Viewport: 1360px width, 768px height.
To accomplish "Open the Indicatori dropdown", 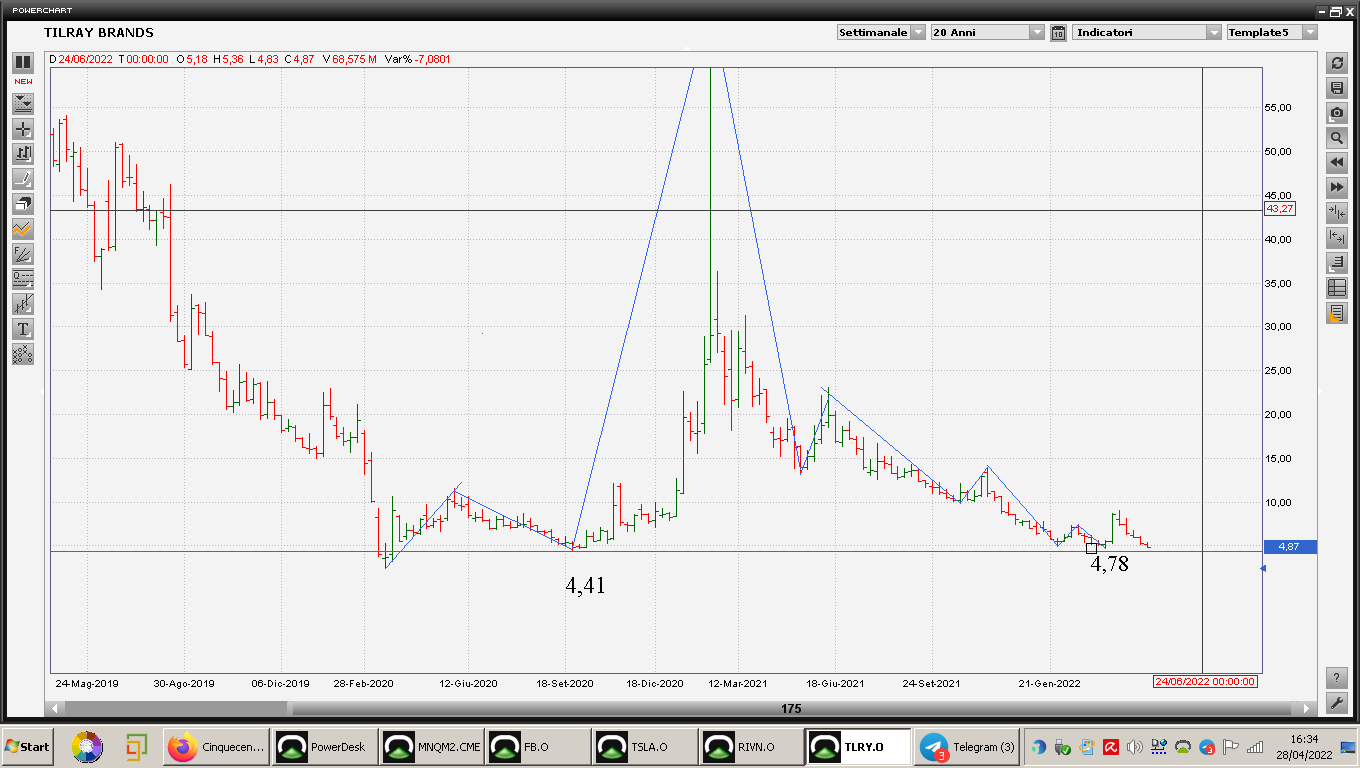I will pyautogui.click(x=1147, y=32).
